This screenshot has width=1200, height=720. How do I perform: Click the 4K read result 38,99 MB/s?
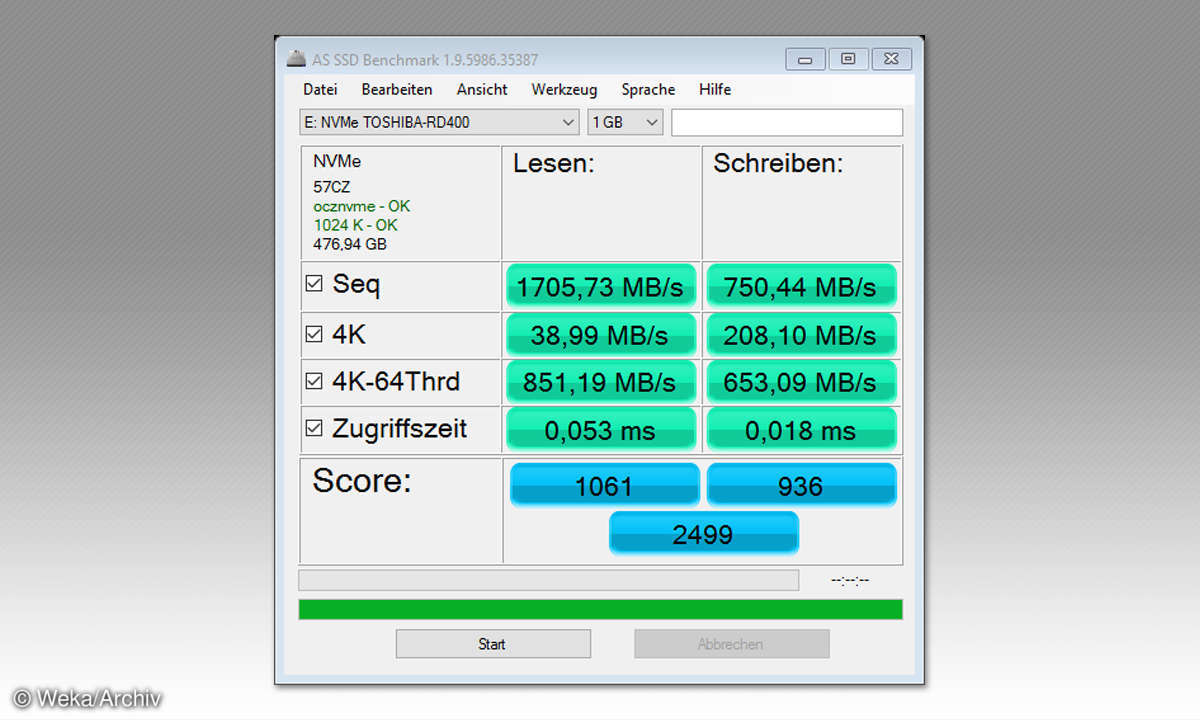point(601,334)
